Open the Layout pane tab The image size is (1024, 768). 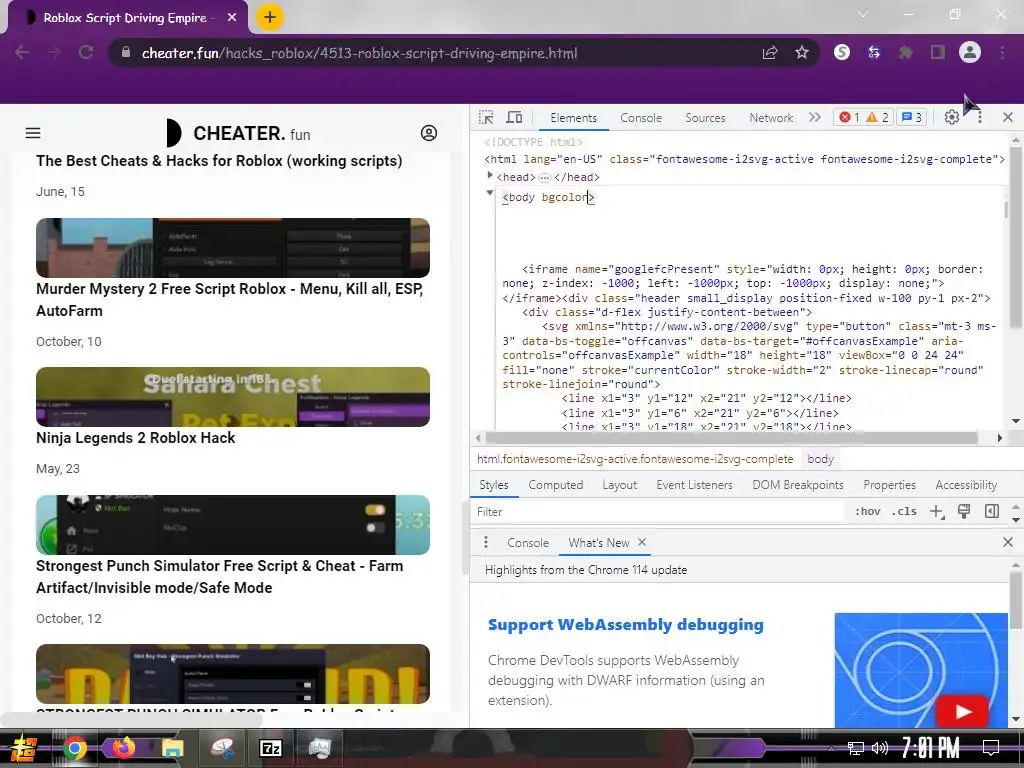[619, 485]
